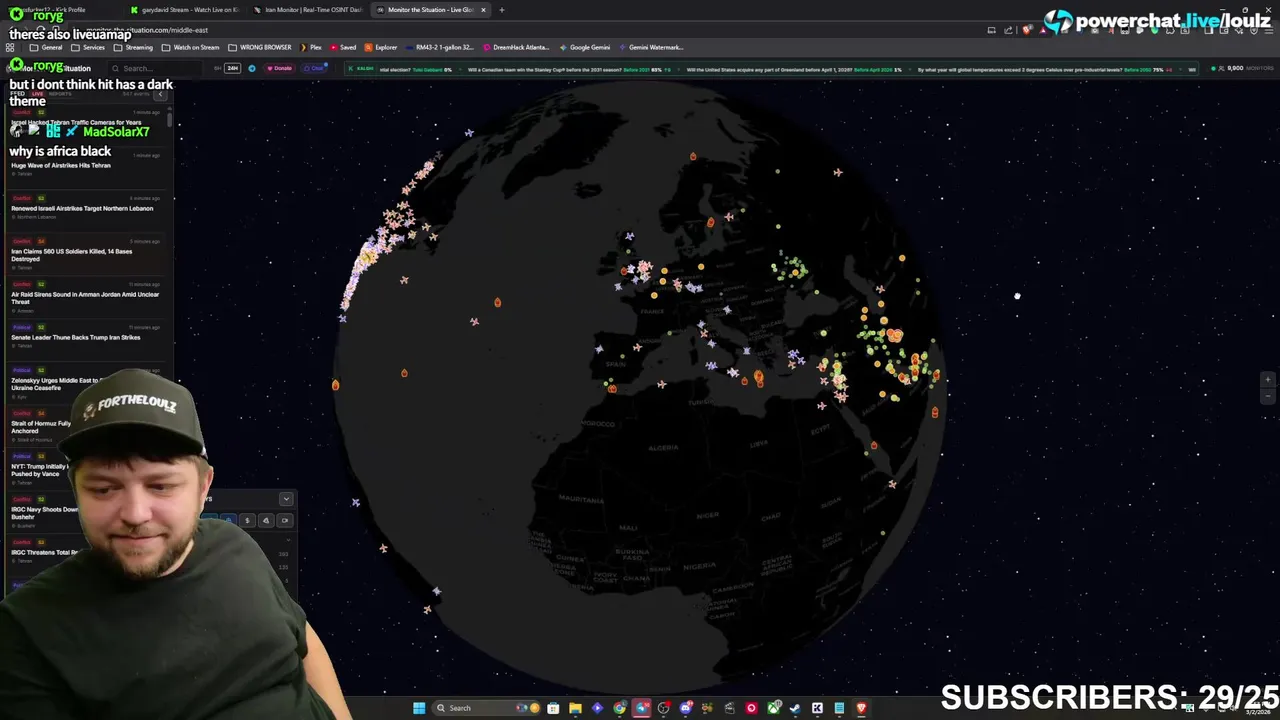Open the Gemini Watermark bookmark
Screen dimensions: 1280x720
click(652, 47)
